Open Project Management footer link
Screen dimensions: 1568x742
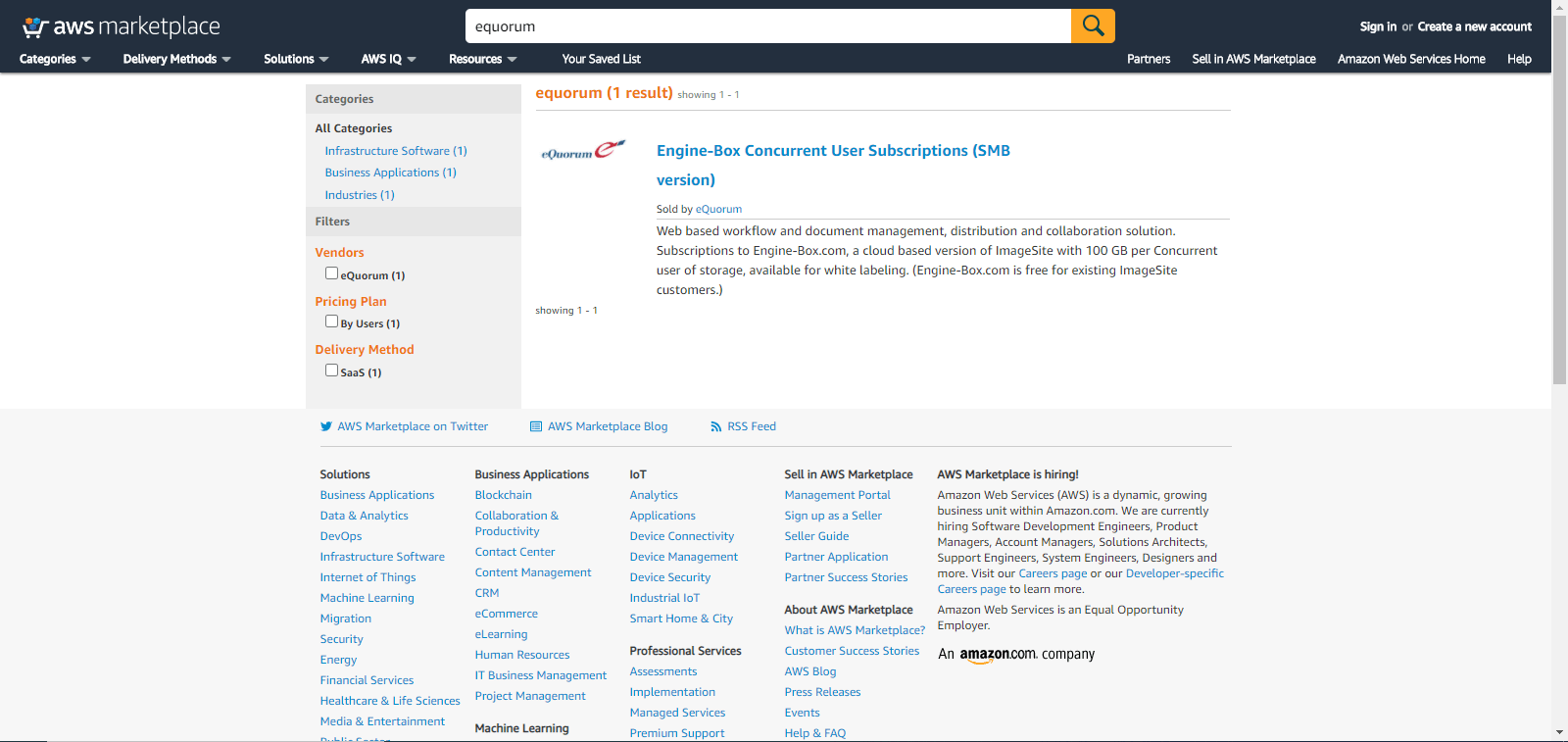click(530, 696)
